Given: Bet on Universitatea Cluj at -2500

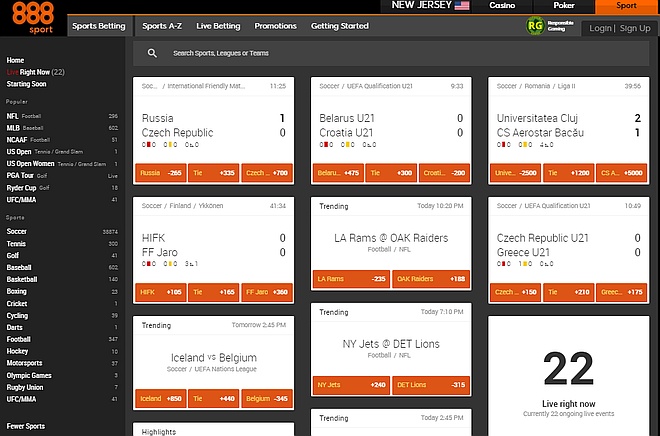Looking at the screenshot, I should 516,173.
